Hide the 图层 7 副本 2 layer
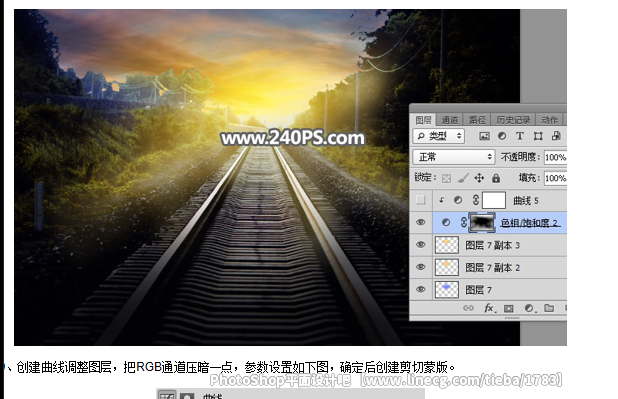618x399 pixels. [x=421, y=267]
